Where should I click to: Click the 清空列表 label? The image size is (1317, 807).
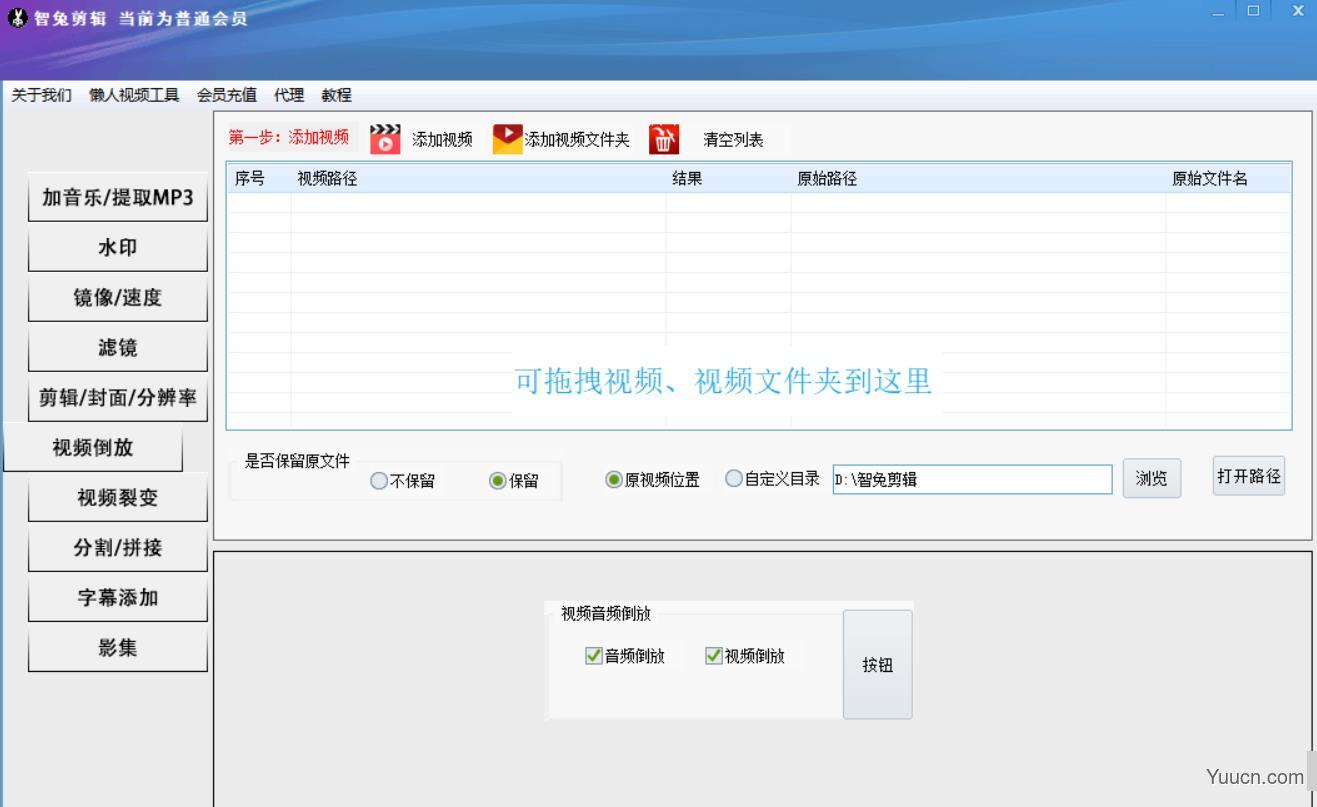[x=733, y=140]
